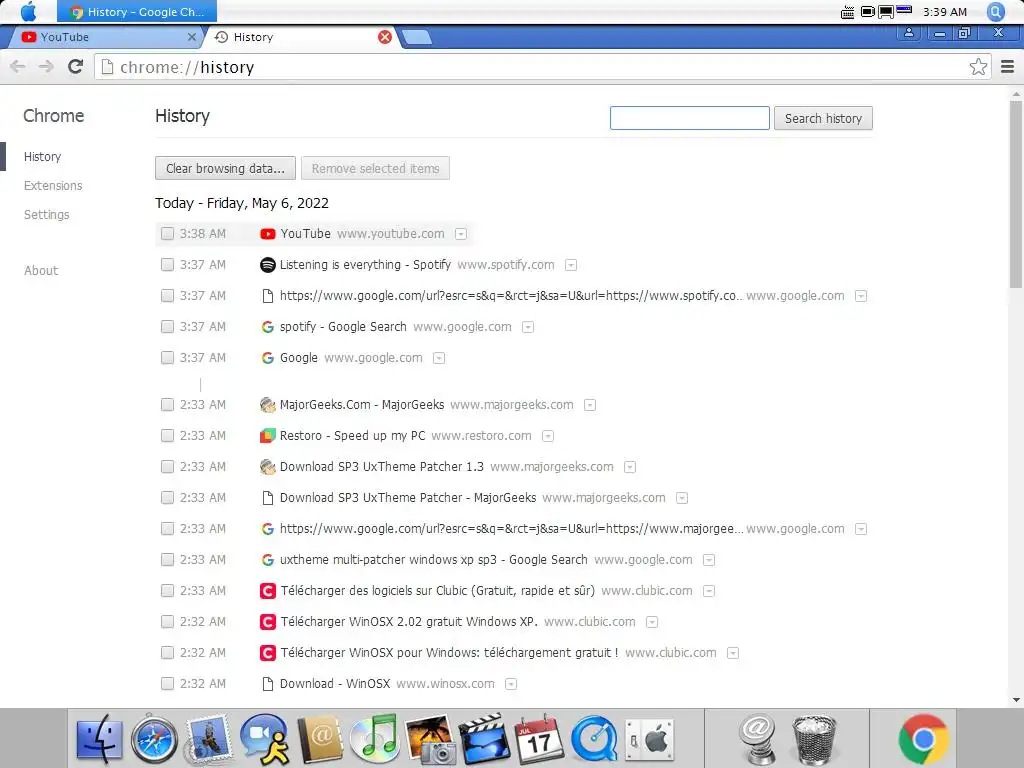This screenshot has height=768, width=1024.
Task: Open Mail stamp icon in dock
Action: tap(209, 740)
